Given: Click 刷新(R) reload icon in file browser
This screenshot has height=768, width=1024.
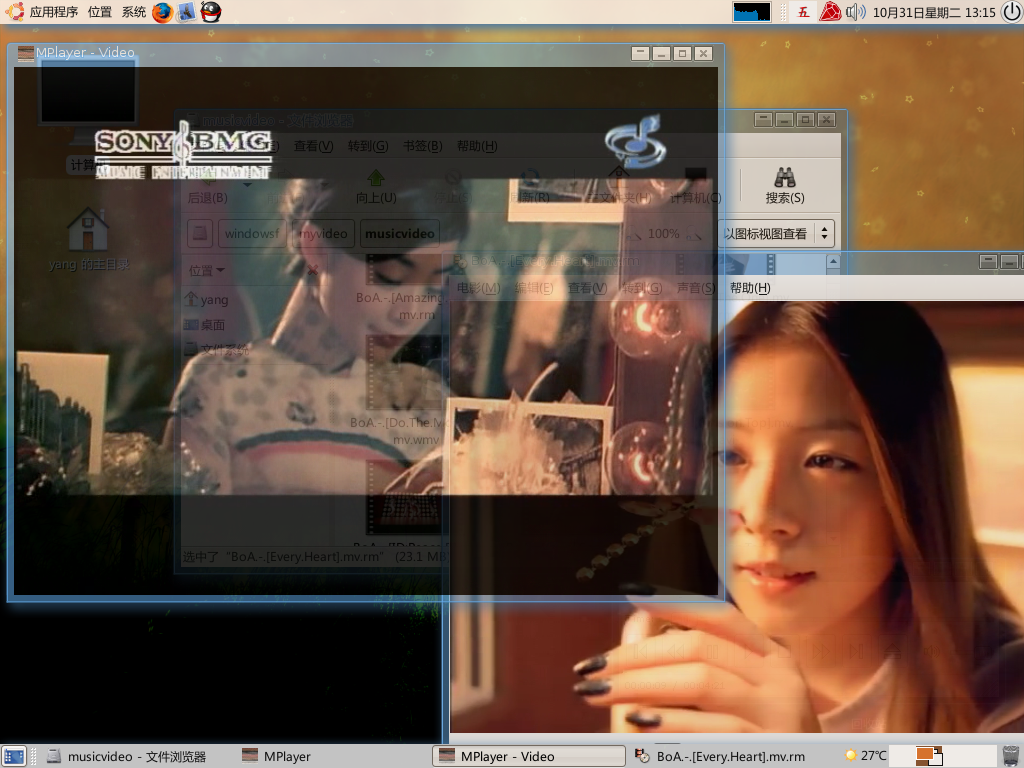Looking at the screenshot, I should 530,186.
